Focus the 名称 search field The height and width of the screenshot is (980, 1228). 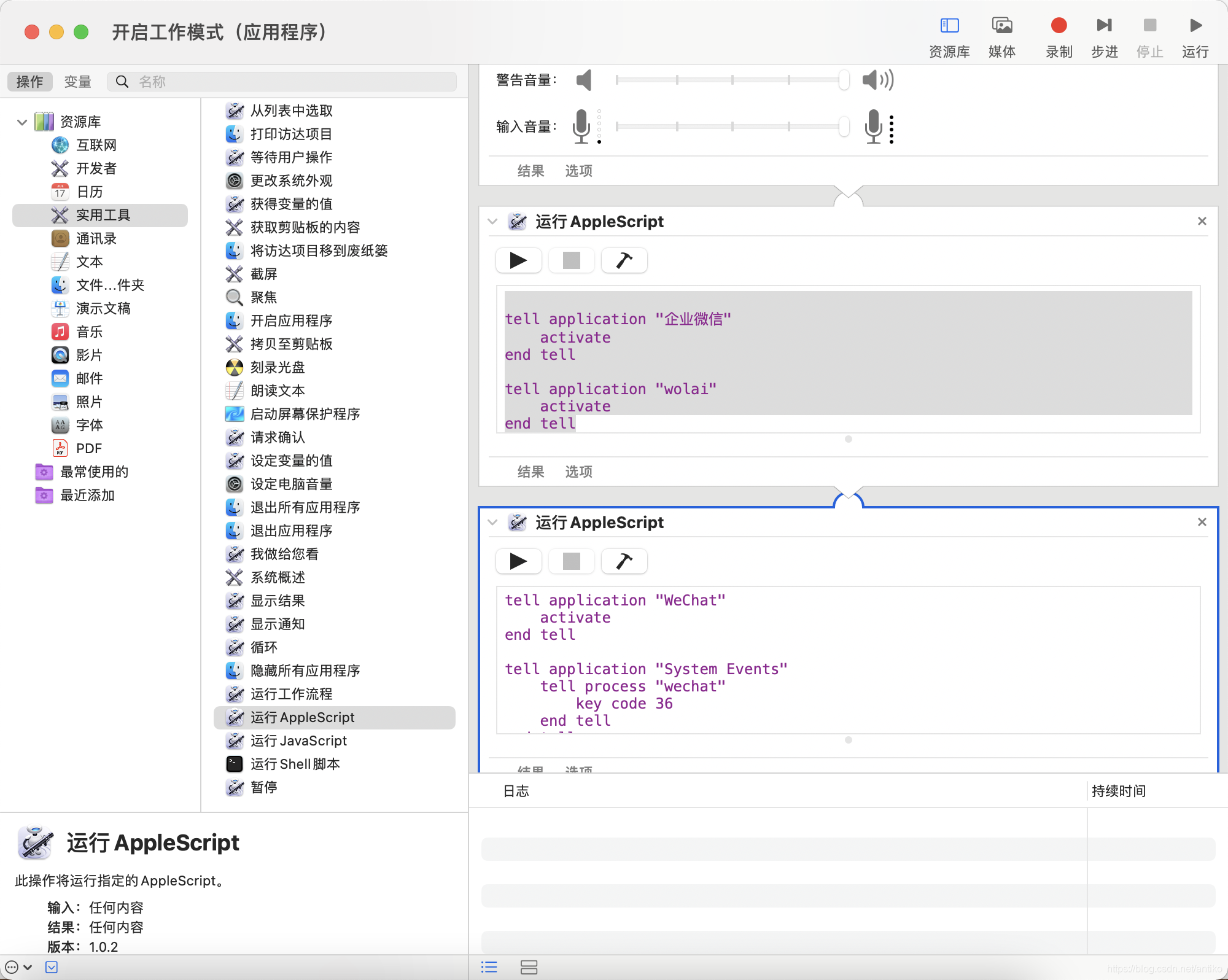(x=282, y=82)
